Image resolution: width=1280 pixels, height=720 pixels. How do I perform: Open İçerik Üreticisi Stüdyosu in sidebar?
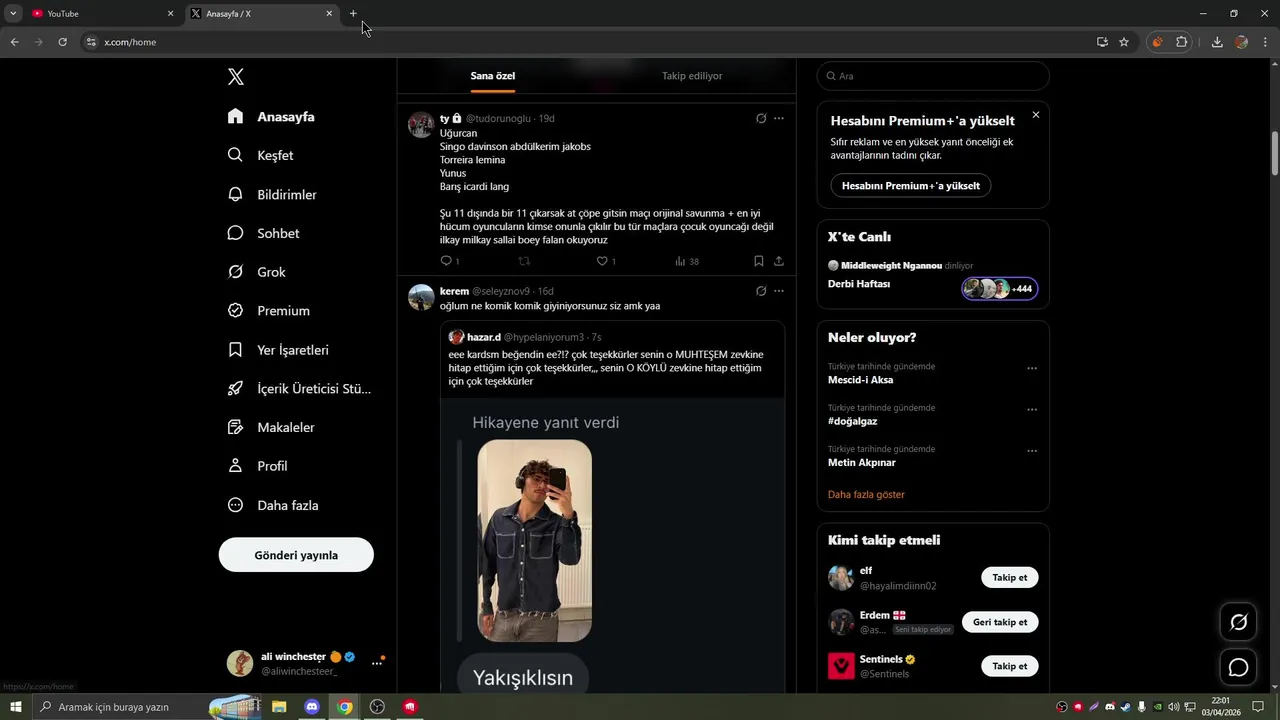299,389
